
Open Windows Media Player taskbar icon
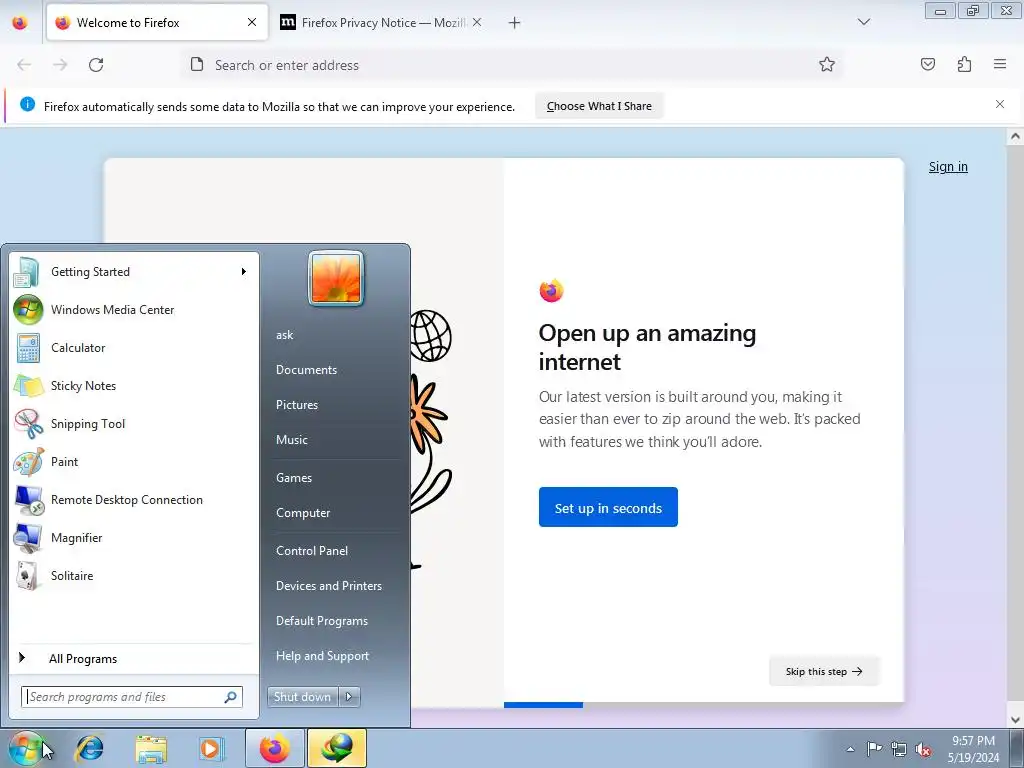click(x=211, y=748)
